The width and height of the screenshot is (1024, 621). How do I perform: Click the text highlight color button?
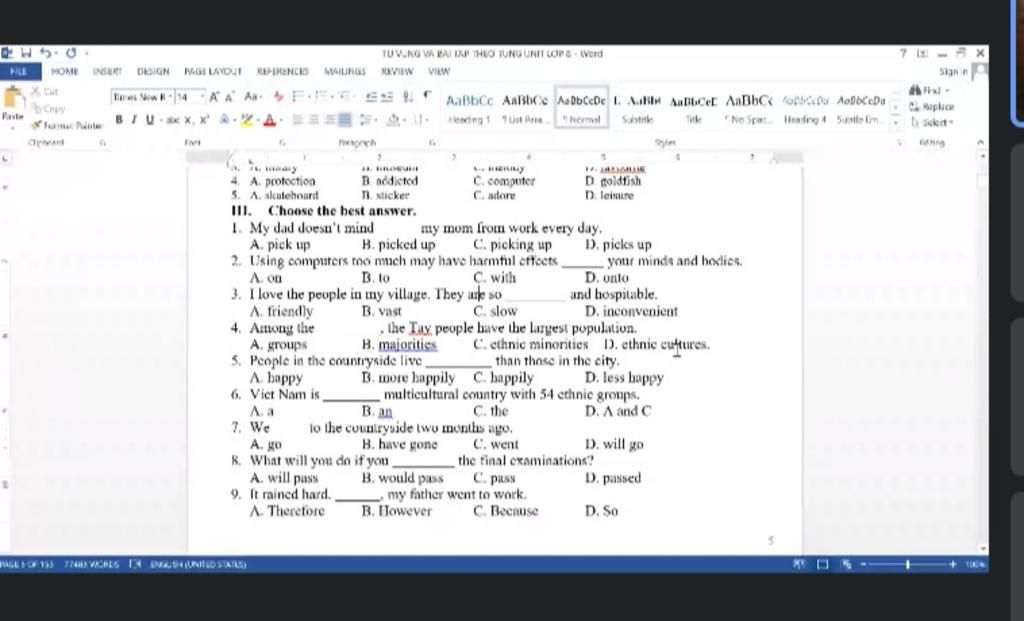point(246,120)
